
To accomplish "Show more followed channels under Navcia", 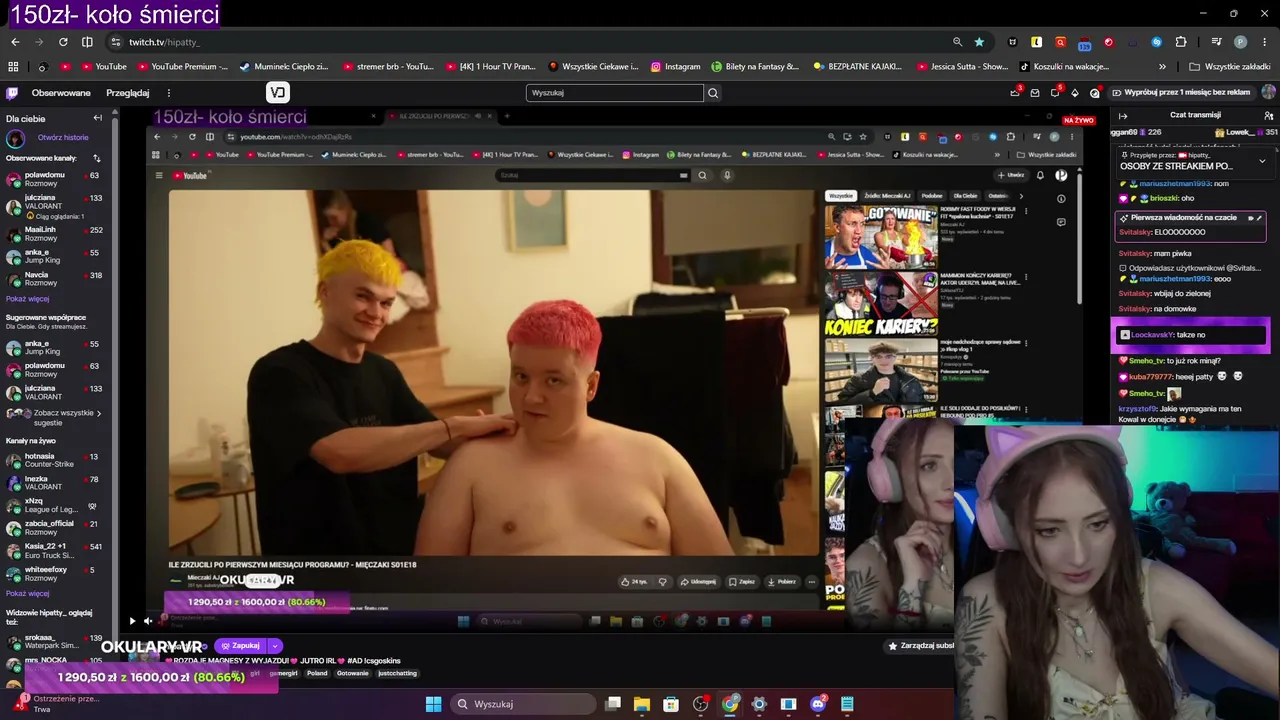I will (x=27, y=299).
